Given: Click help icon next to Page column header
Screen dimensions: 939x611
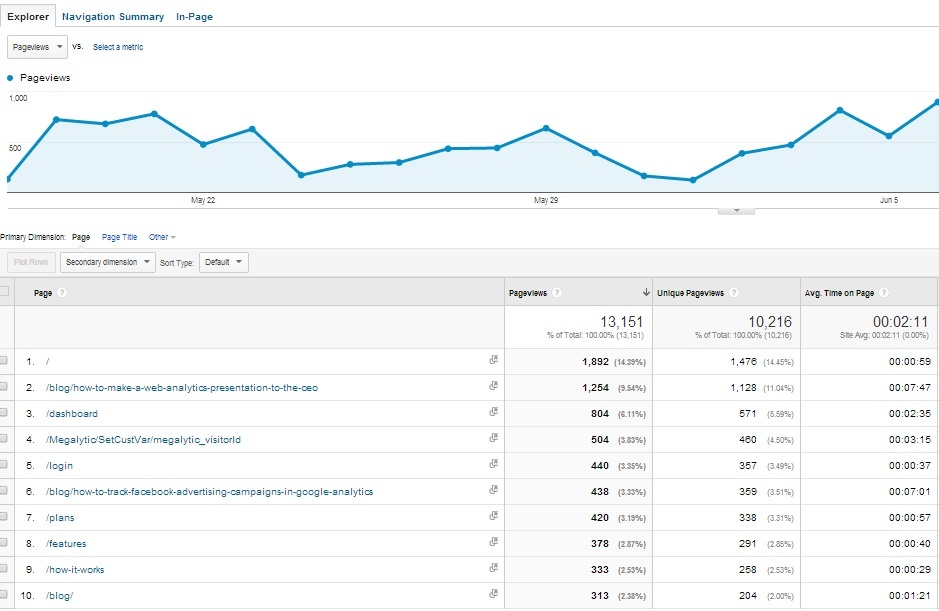Looking at the screenshot, I should point(62,293).
